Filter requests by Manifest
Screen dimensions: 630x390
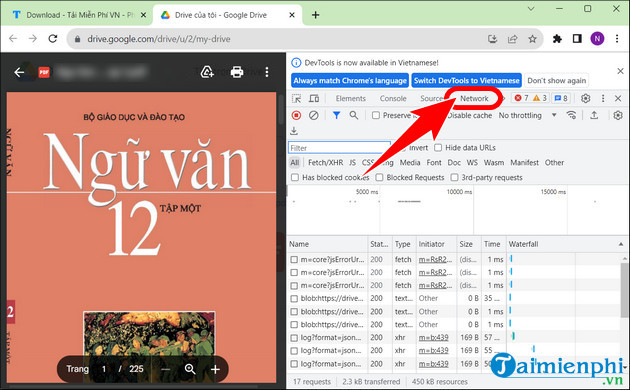[x=524, y=163]
